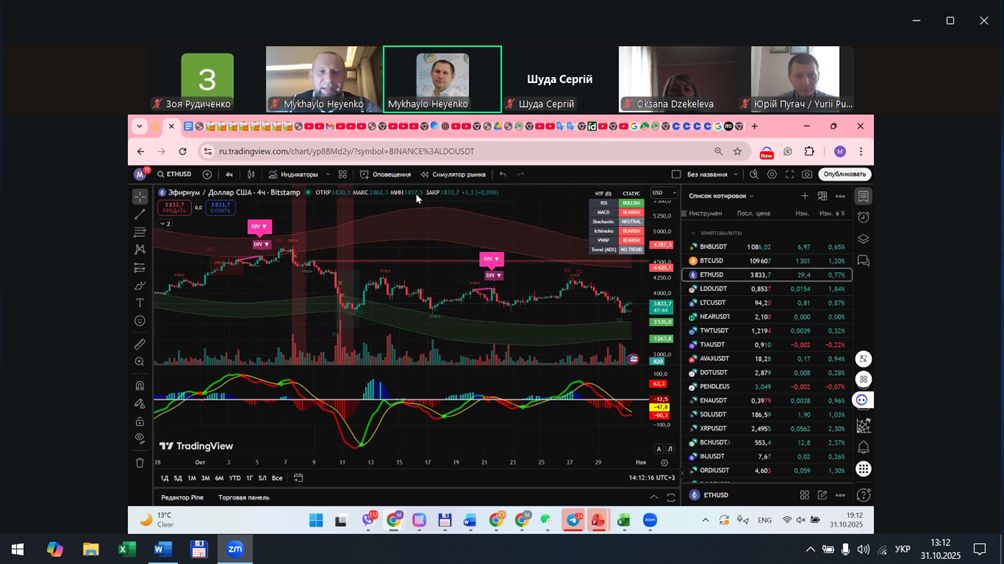Open the Measure ruler tool
Image resolution: width=1004 pixels, height=564 pixels.
tap(140, 344)
